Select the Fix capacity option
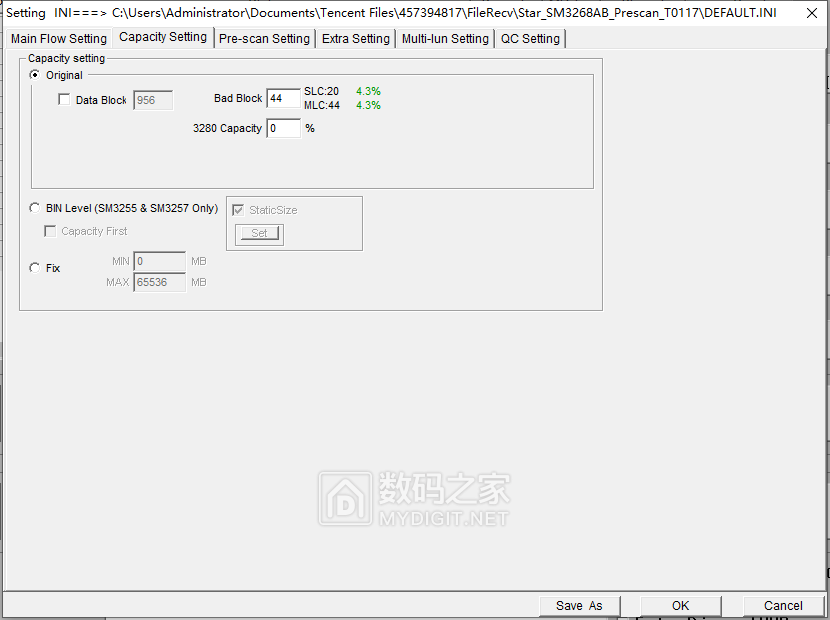The height and width of the screenshot is (620, 830). pyautogui.click(x=35, y=267)
